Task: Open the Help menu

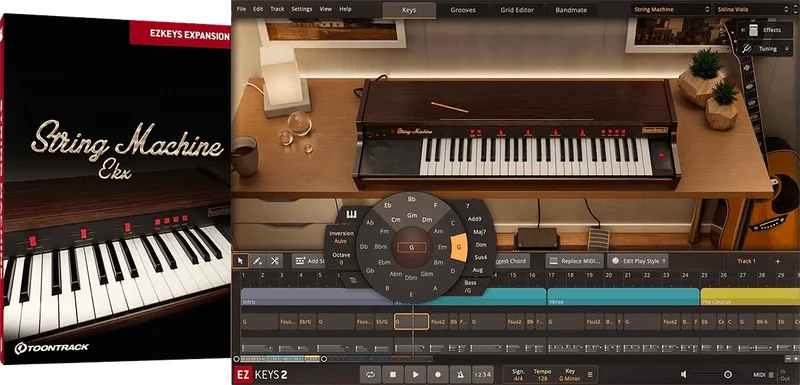Action: [345, 9]
